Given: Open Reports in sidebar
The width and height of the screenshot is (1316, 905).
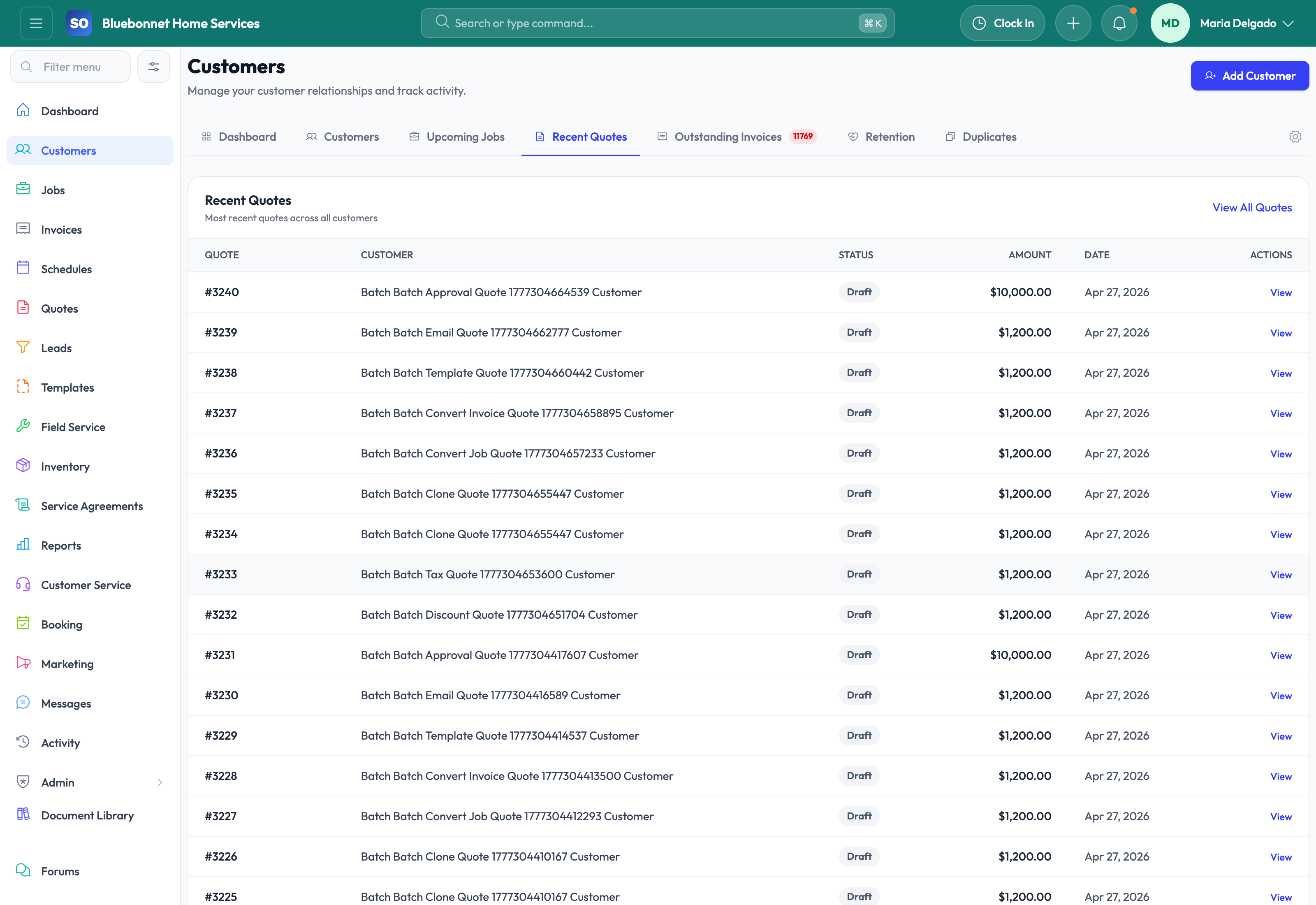Looking at the screenshot, I should point(90,545).
